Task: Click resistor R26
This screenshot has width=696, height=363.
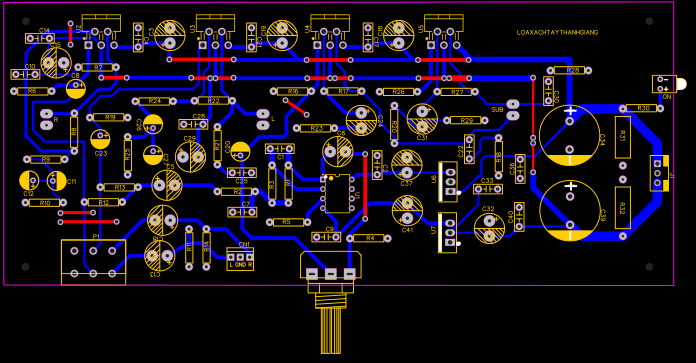Action: 399,91
